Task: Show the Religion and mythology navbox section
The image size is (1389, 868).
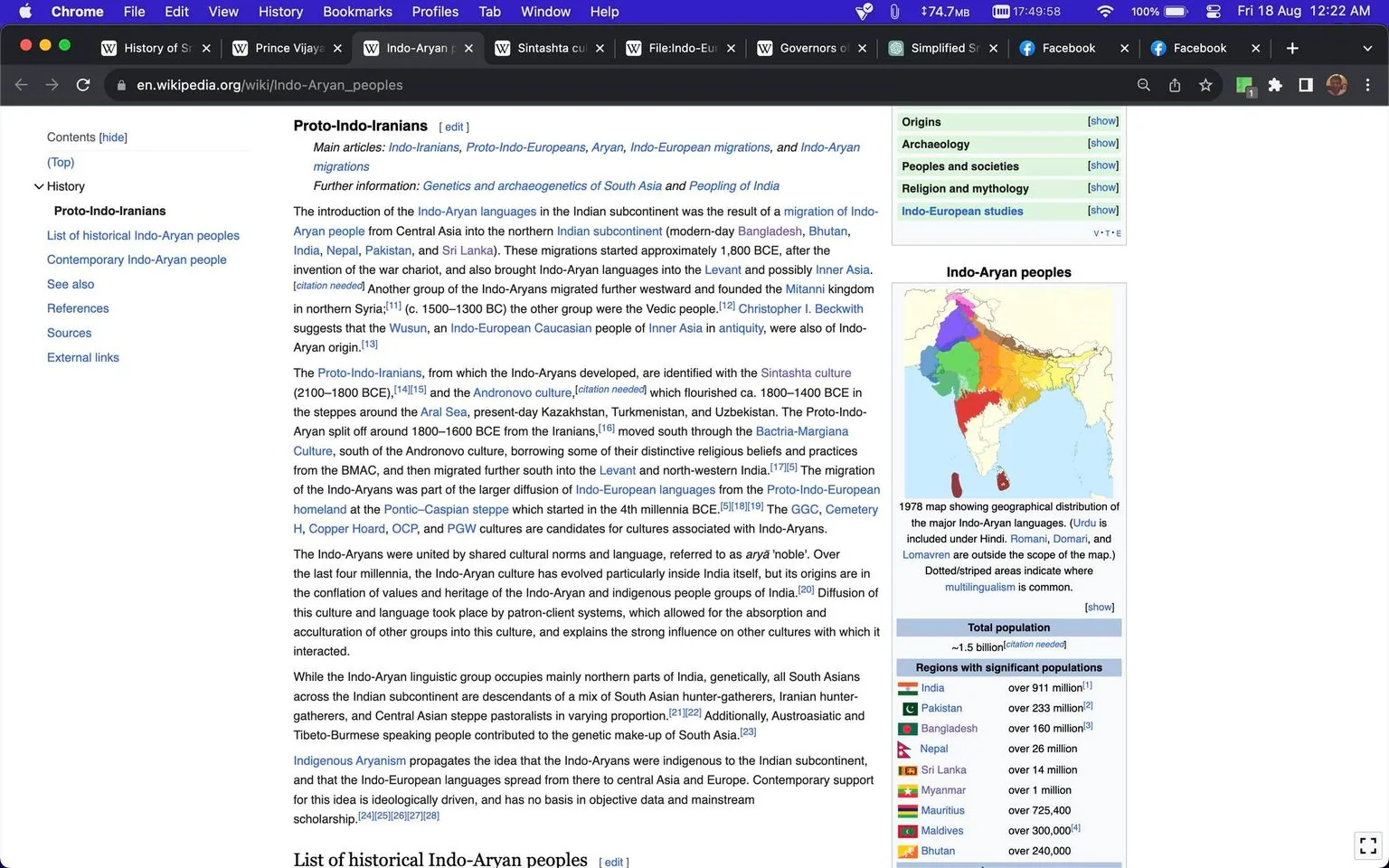Action: [1103, 188]
